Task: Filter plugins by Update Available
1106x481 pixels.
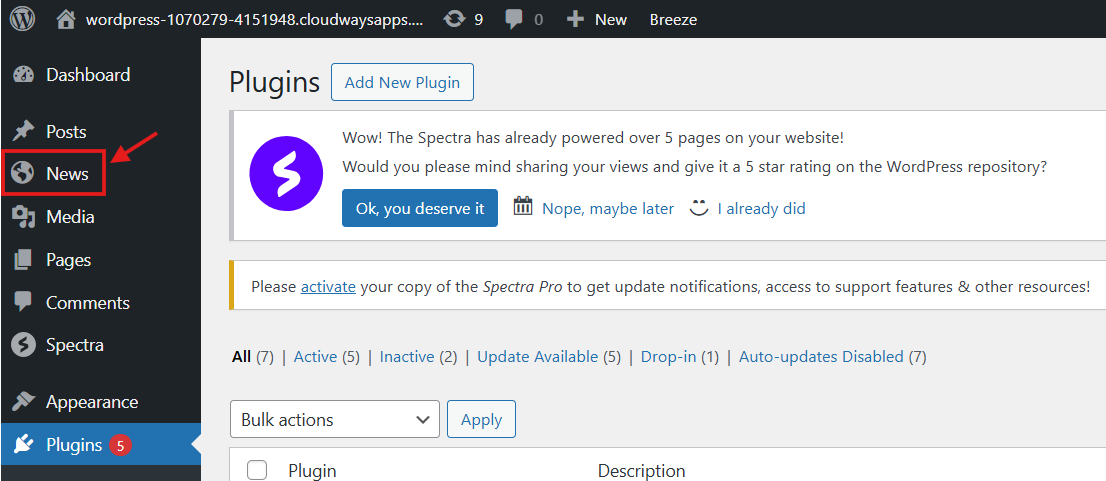Action: (x=537, y=357)
